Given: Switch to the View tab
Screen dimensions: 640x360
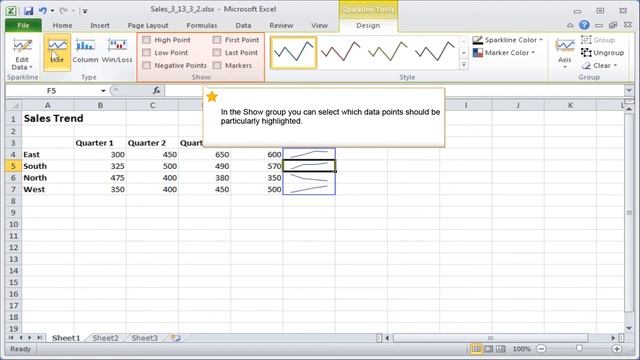Looking at the screenshot, I should [319, 25].
